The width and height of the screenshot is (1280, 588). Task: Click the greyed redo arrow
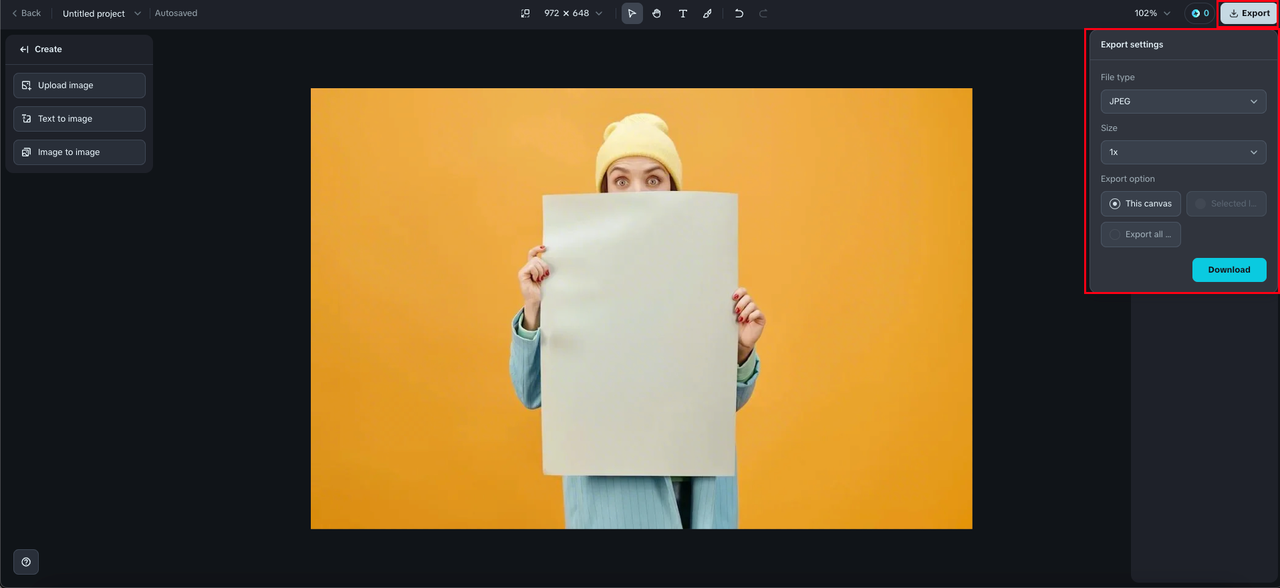(764, 13)
